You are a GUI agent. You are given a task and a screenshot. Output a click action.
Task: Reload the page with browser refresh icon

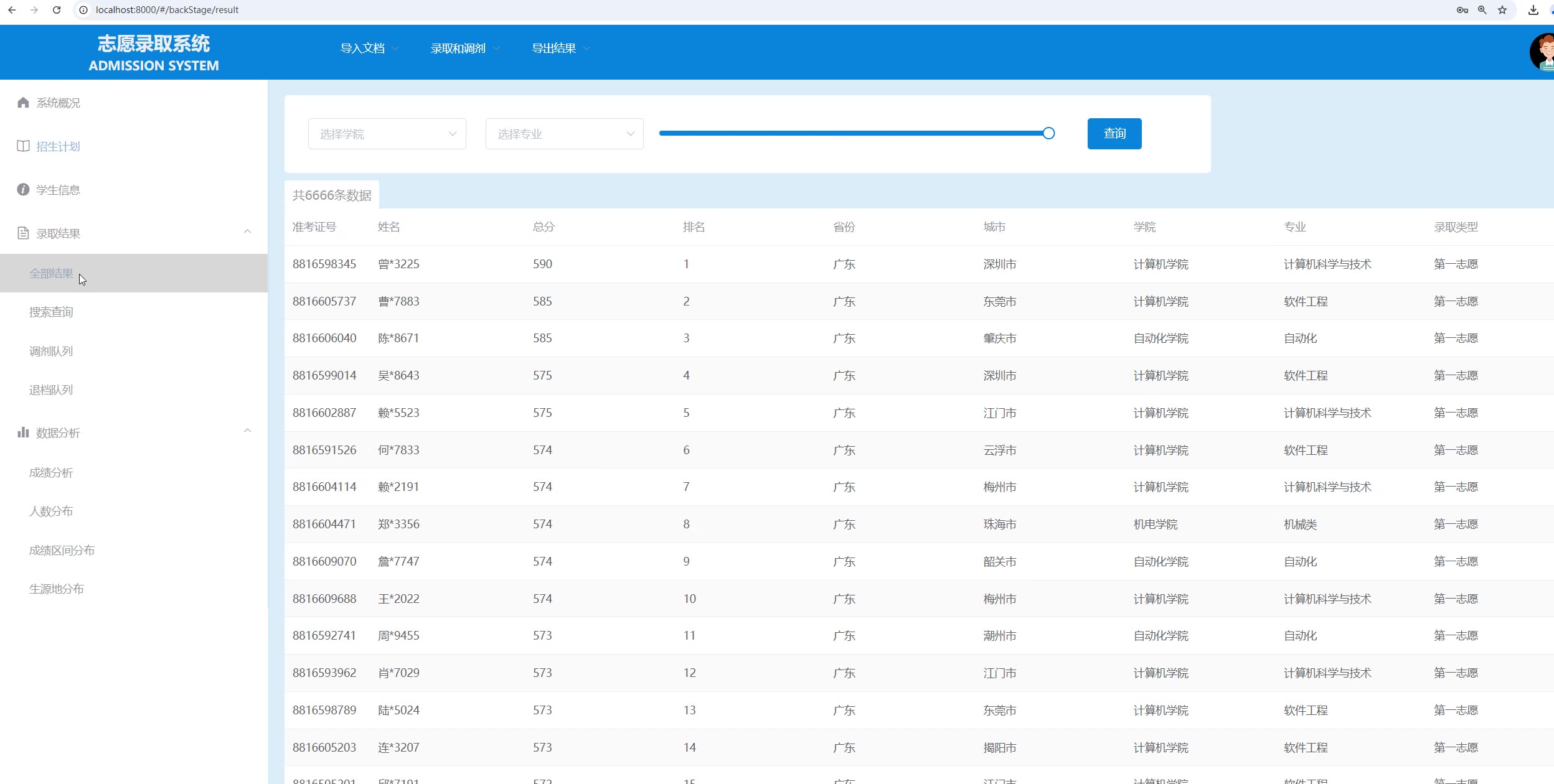[57, 10]
